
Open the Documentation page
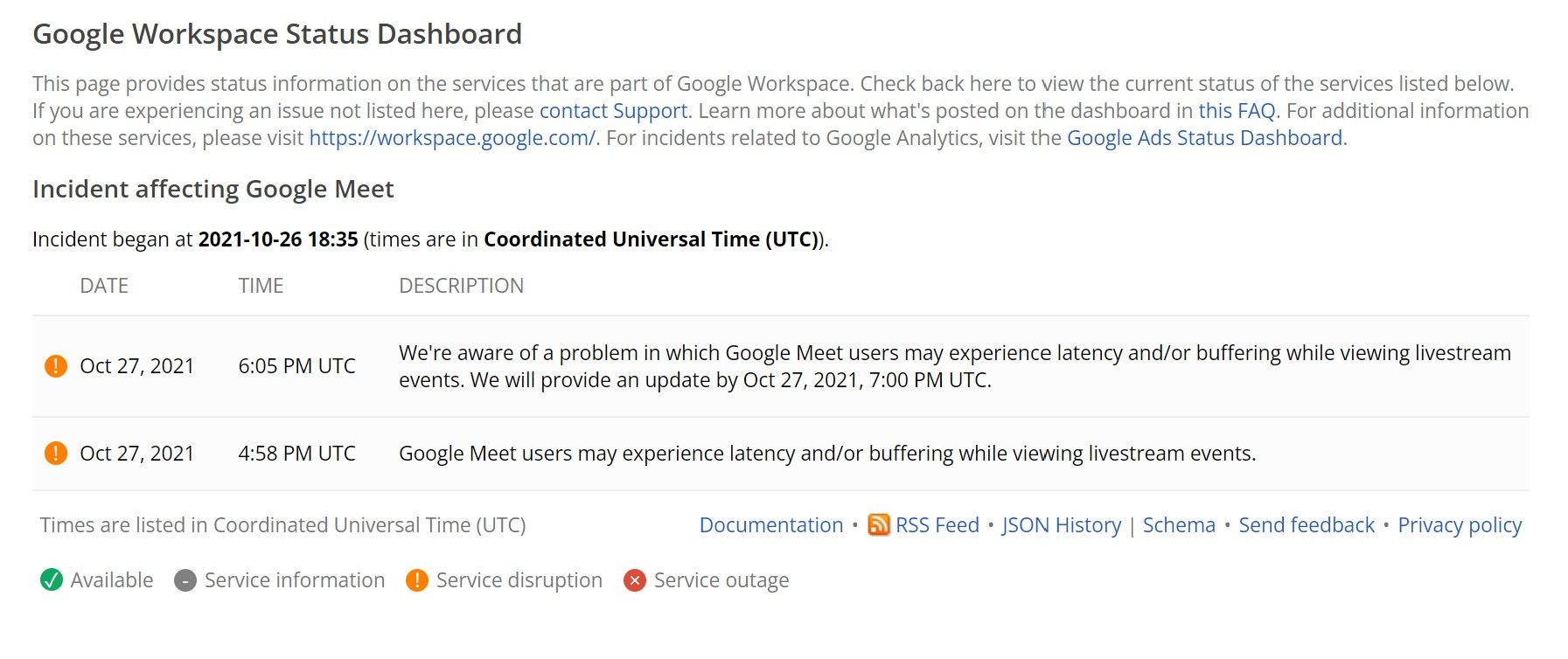pyautogui.click(x=771, y=525)
